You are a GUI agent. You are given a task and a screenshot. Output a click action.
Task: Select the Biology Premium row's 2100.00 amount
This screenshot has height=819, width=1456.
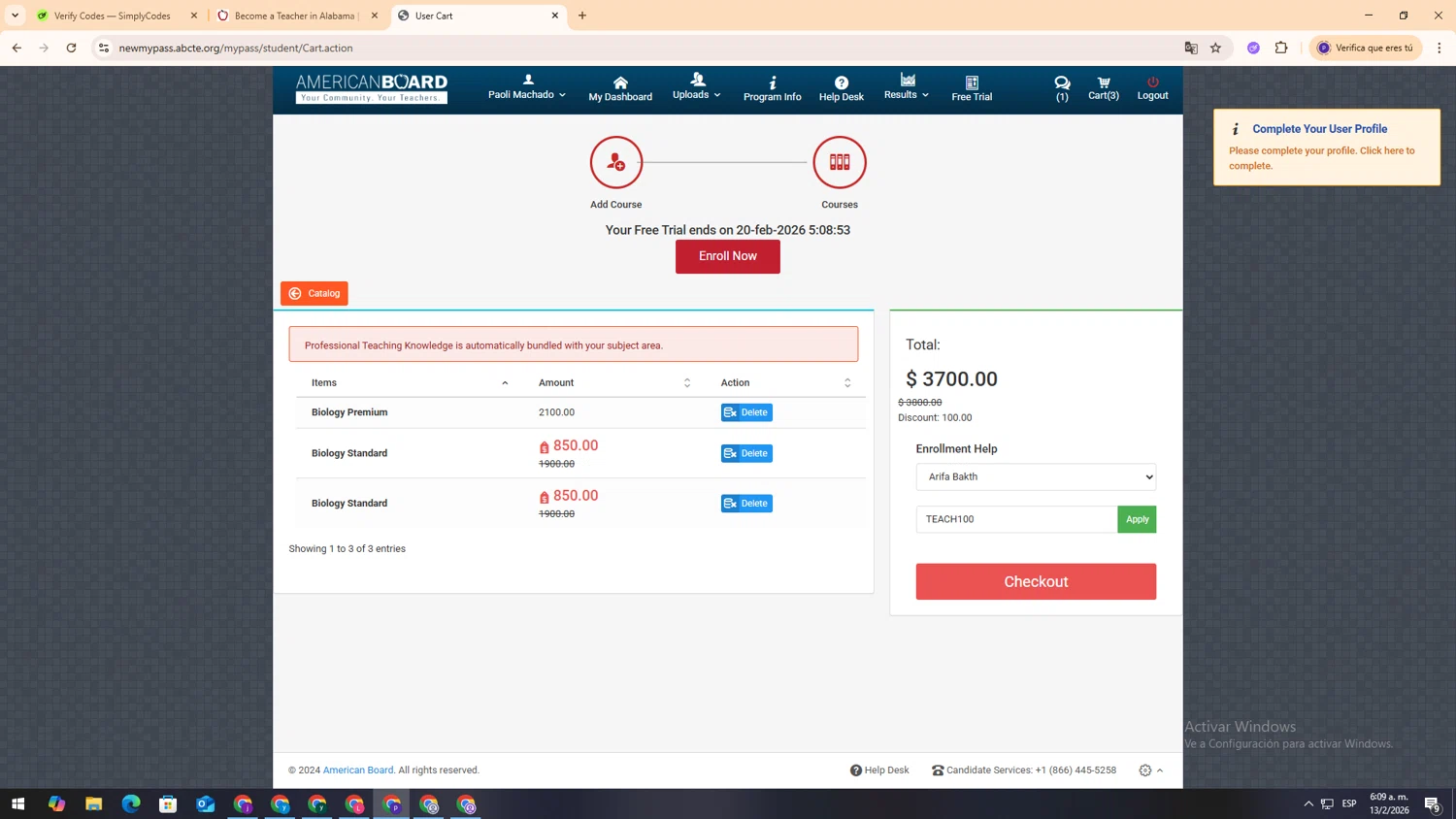click(x=556, y=412)
